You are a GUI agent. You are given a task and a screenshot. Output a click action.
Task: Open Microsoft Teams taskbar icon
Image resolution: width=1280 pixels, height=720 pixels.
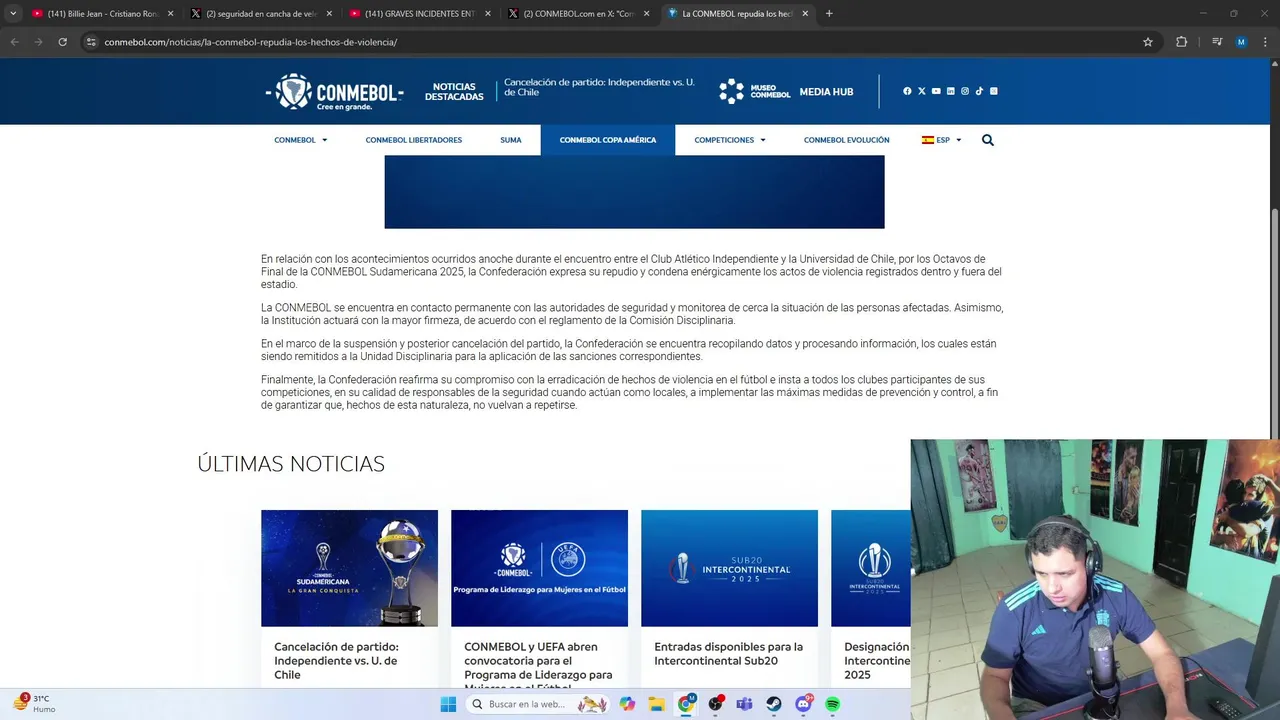744,704
